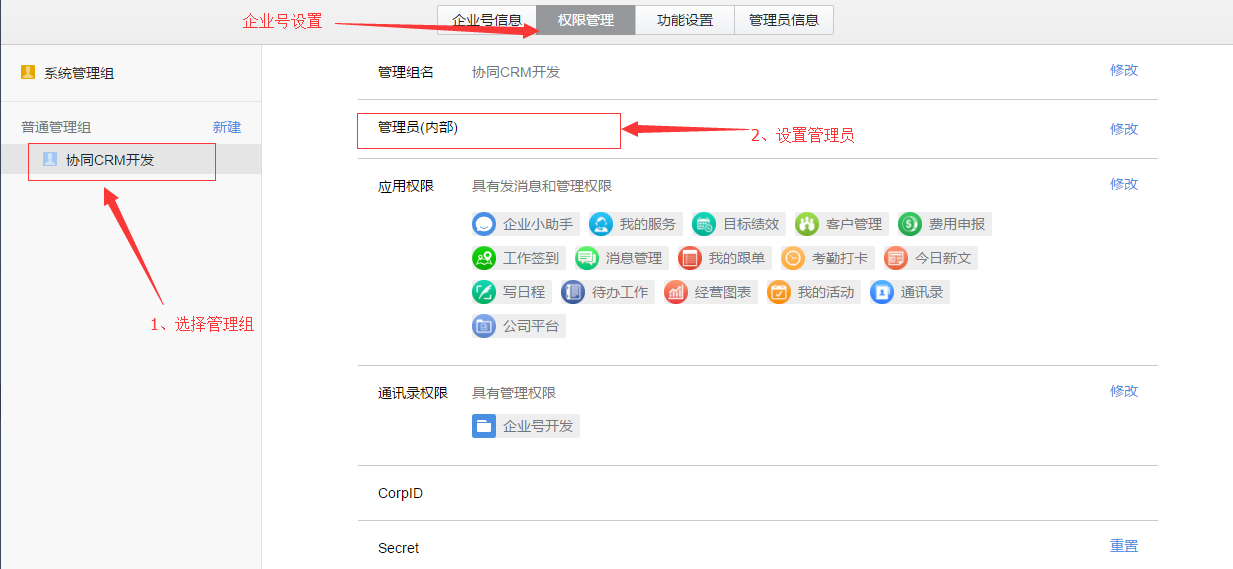Click the 公司平台 app icon
Image resolution: width=1233 pixels, height=569 pixels.
[484, 325]
